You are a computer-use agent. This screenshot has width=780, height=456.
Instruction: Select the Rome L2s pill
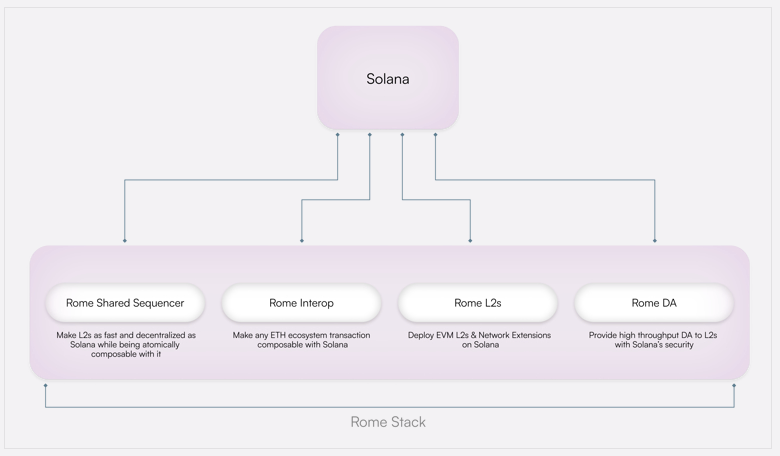coord(478,303)
